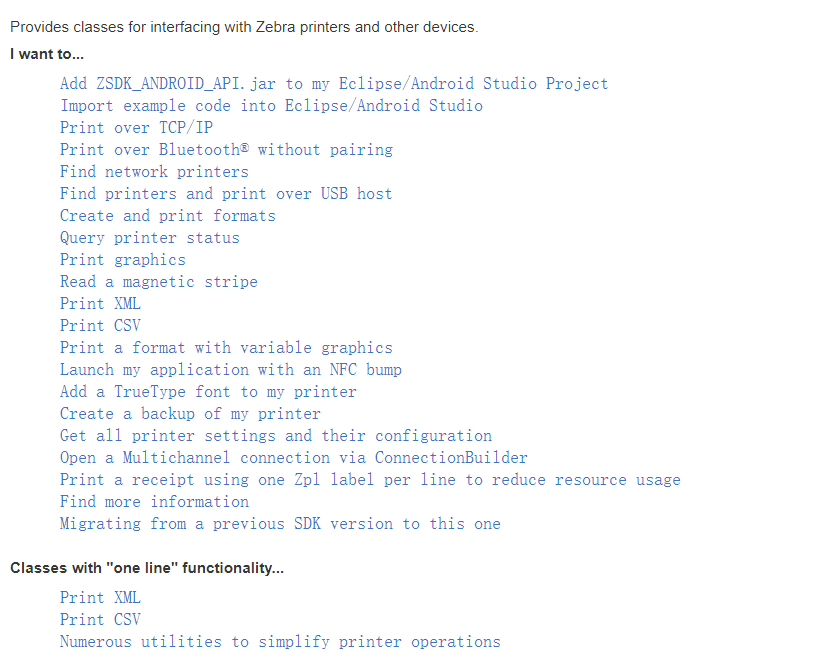Viewport: 836px width, 666px height.
Task: Click the 'Find more information' link
Action: (x=154, y=502)
